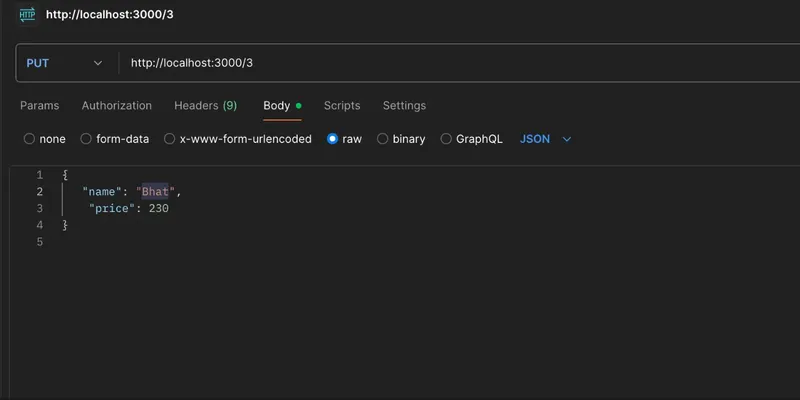Open the JSON format dropdown
The image size is (800, 400).
coord(545,139)
